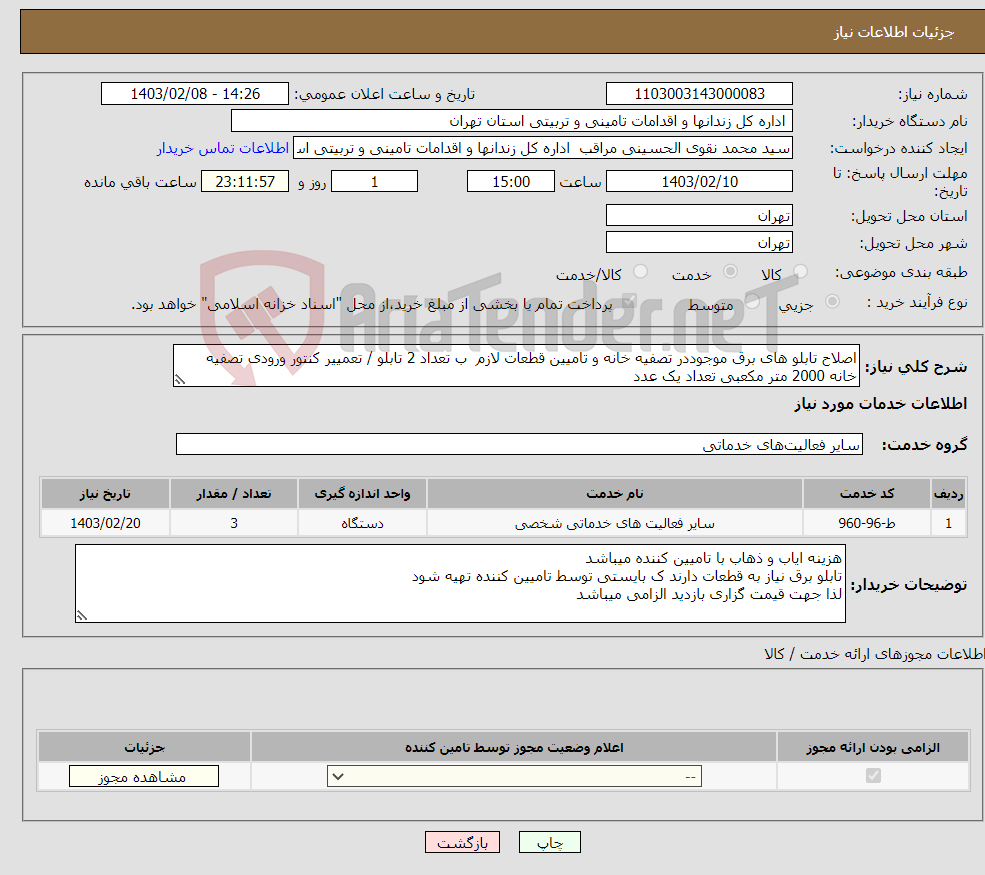Image resolution: width=985 pixels, height=875 pixels.
Task: Click service code cell ط-96-960
Action: pyautogui.click(x=866, y=523)
